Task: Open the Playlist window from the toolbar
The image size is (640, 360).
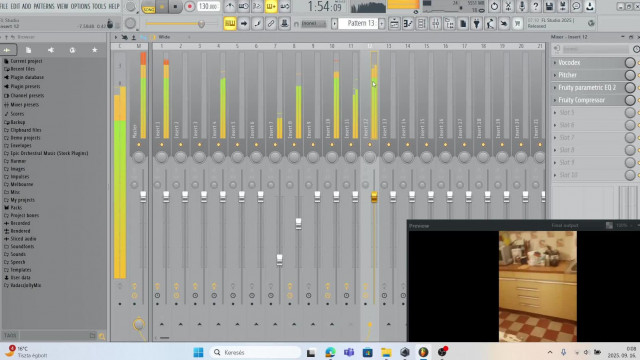Action: click(x=394, y=24)
